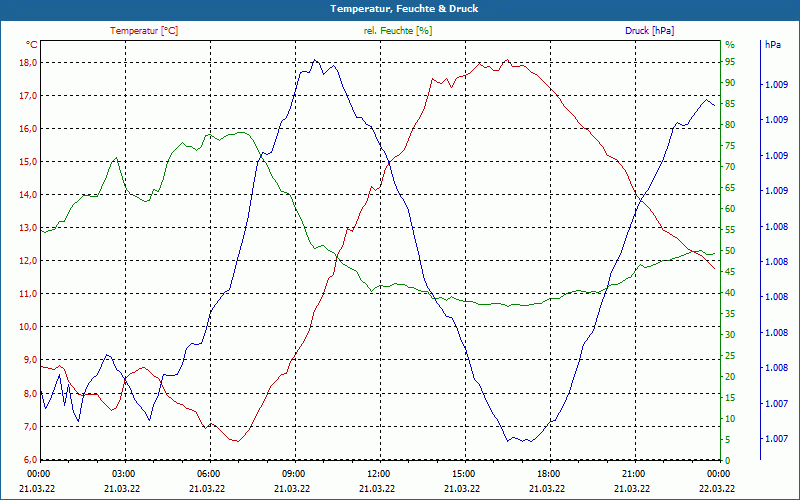Click the green '85' humidity tick label

coord(730,104)
